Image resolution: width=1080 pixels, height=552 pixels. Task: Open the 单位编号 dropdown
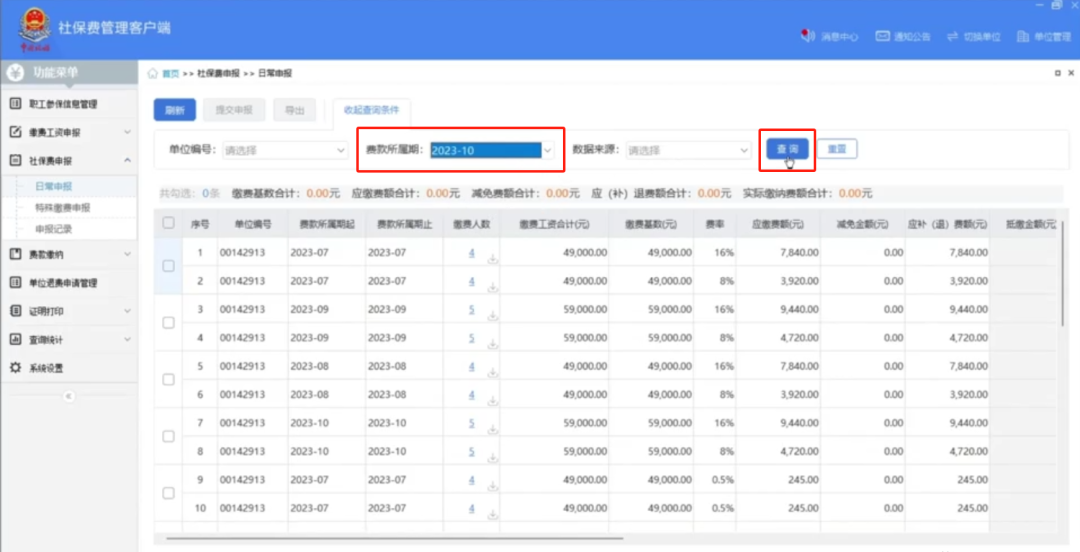285,150
